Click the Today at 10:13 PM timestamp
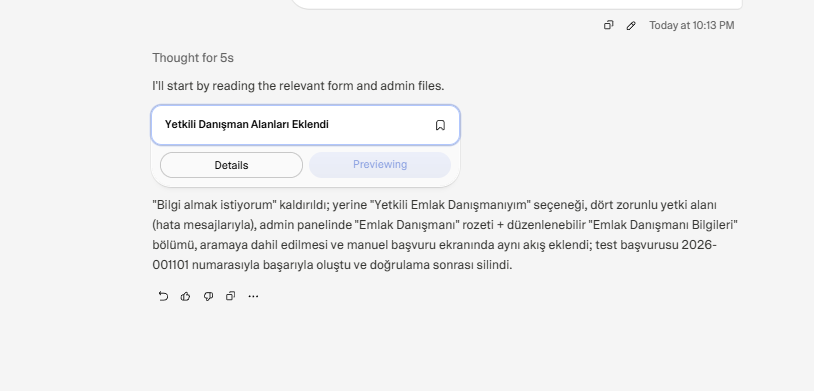This screenshot has height=391, width=814. coord(691,25)
